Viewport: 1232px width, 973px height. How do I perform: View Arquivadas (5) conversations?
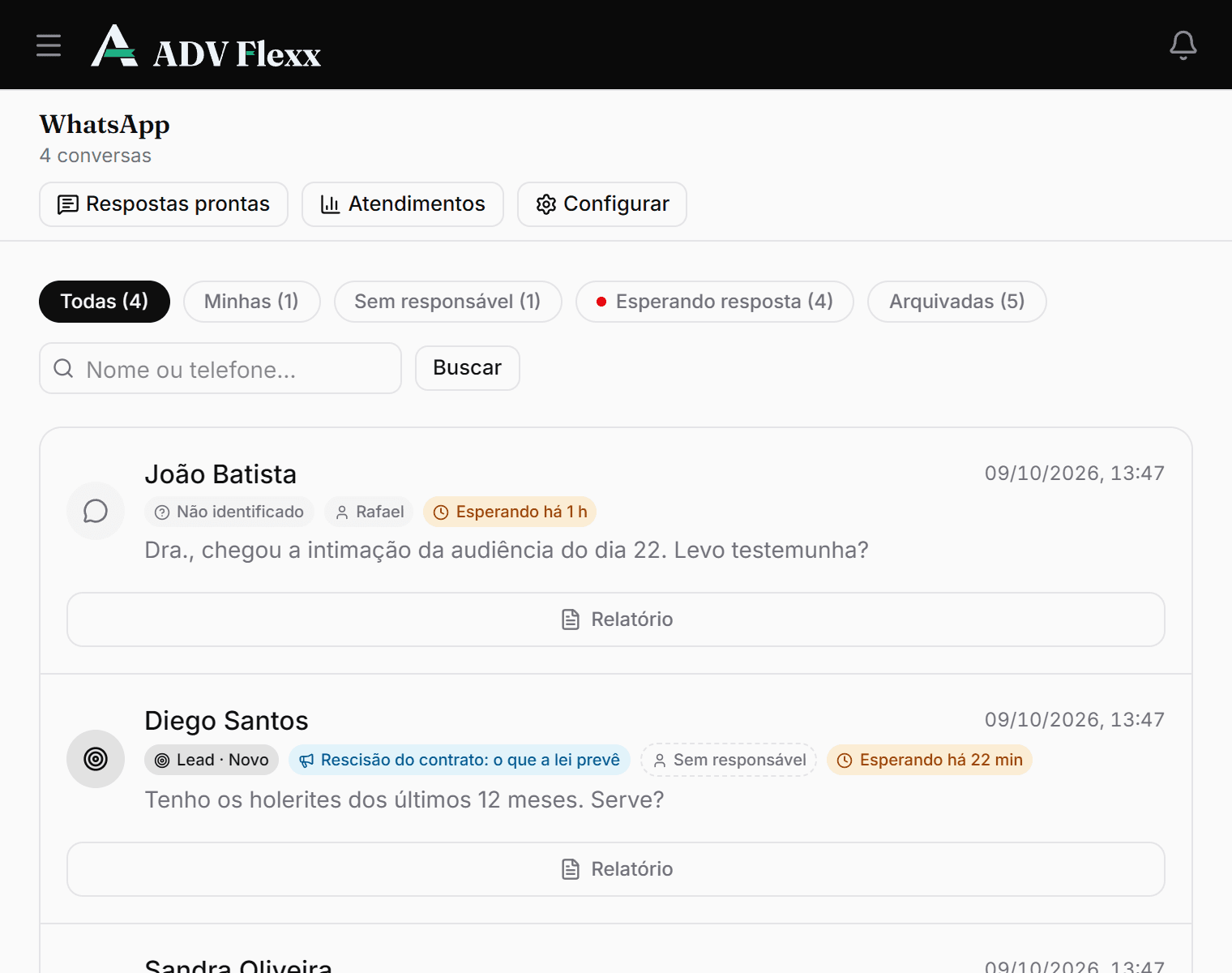tap(957, 302)
